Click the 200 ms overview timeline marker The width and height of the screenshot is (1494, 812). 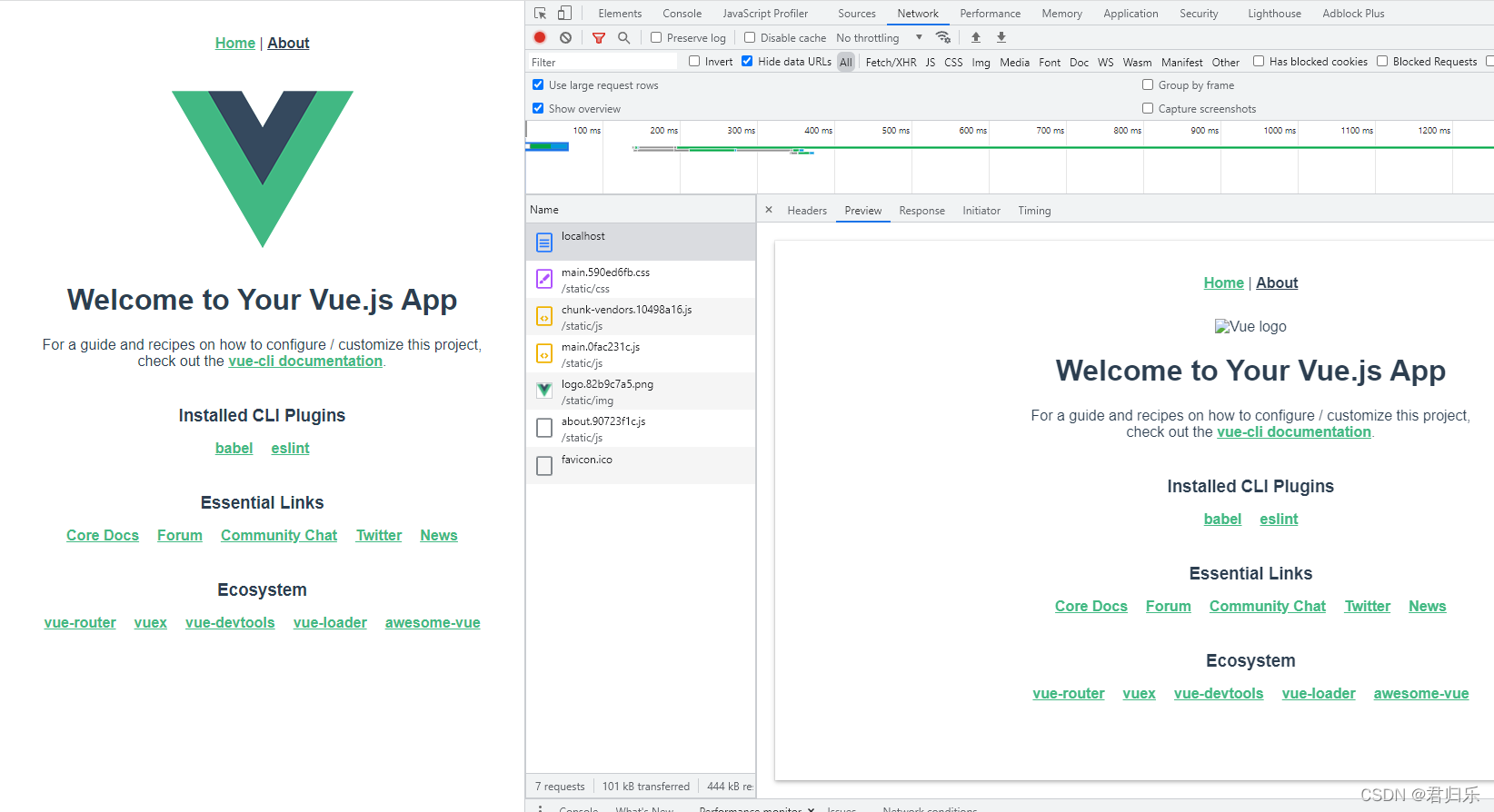[x=663, y=131]
